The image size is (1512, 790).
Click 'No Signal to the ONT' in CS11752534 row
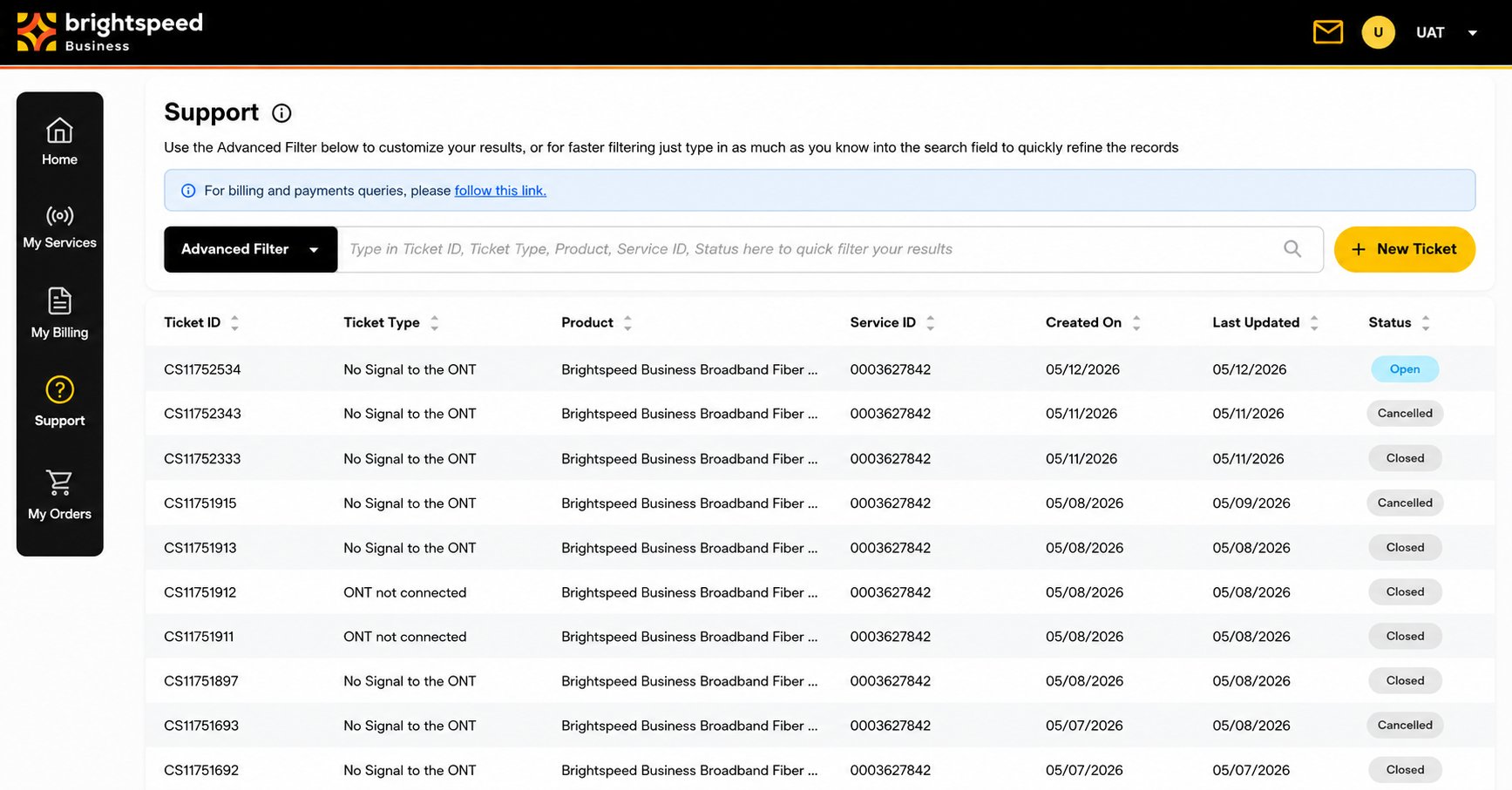pos(410,369)
